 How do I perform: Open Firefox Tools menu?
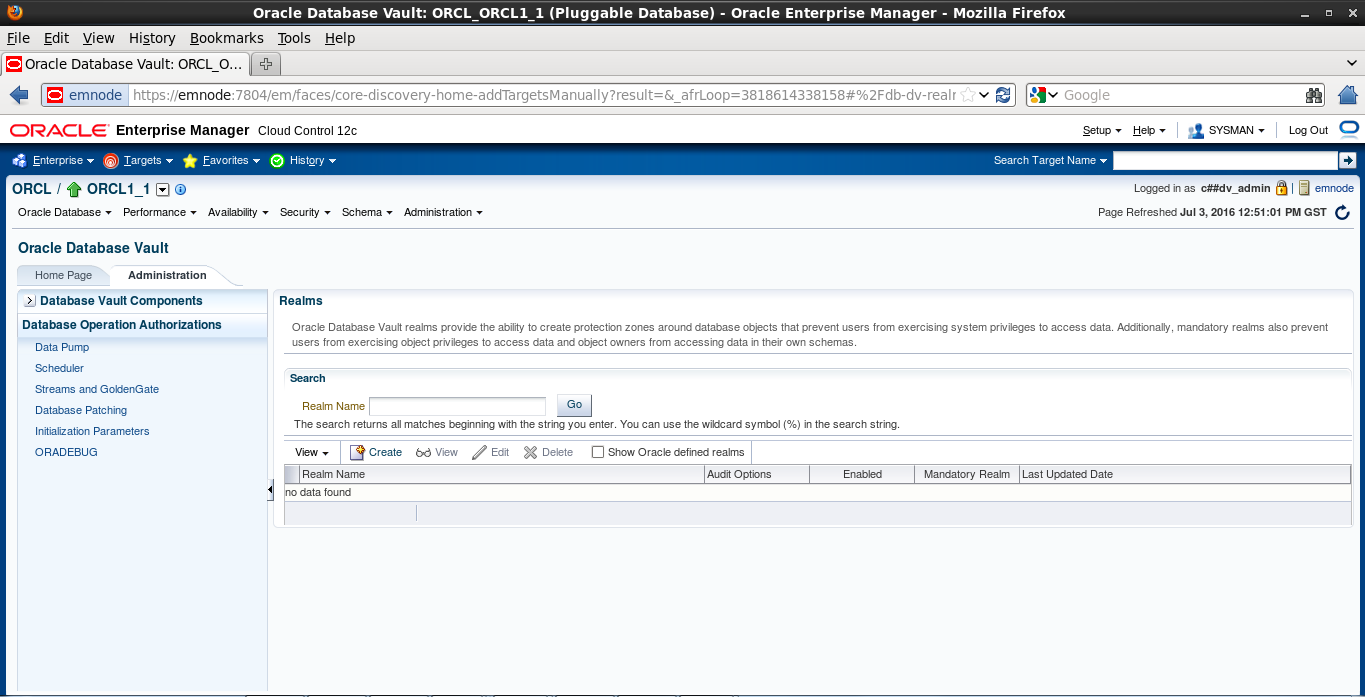pos(294,38)
